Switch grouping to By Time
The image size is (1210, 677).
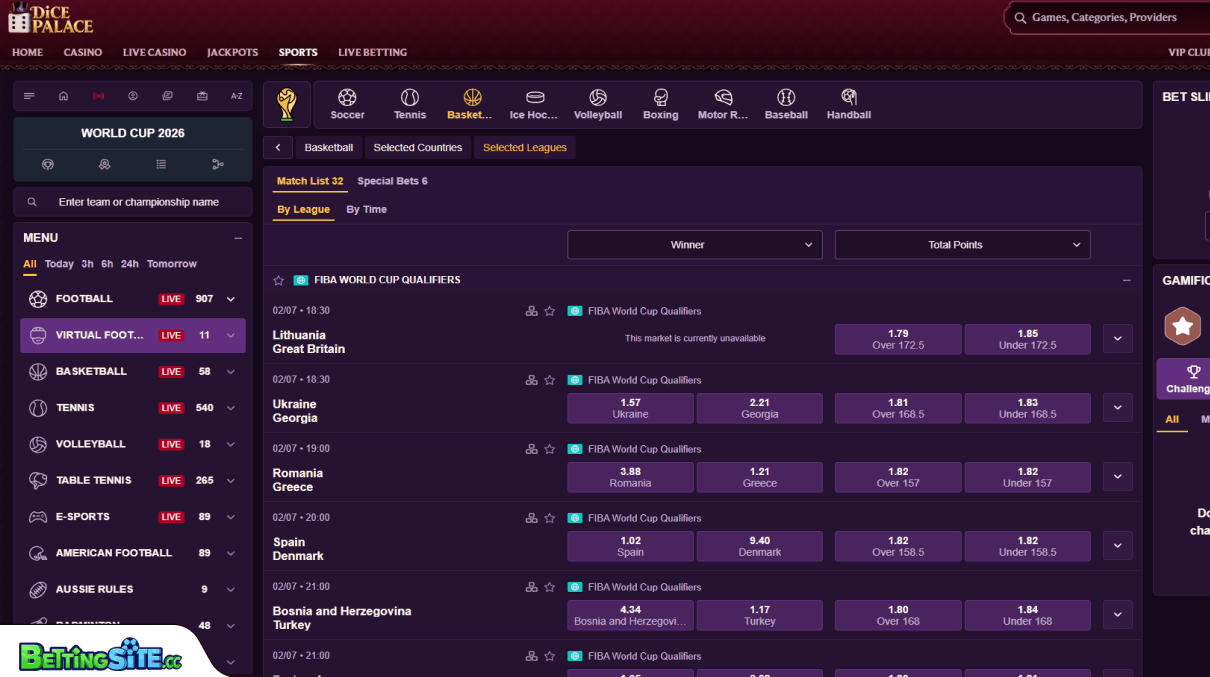tap(366, 209)
